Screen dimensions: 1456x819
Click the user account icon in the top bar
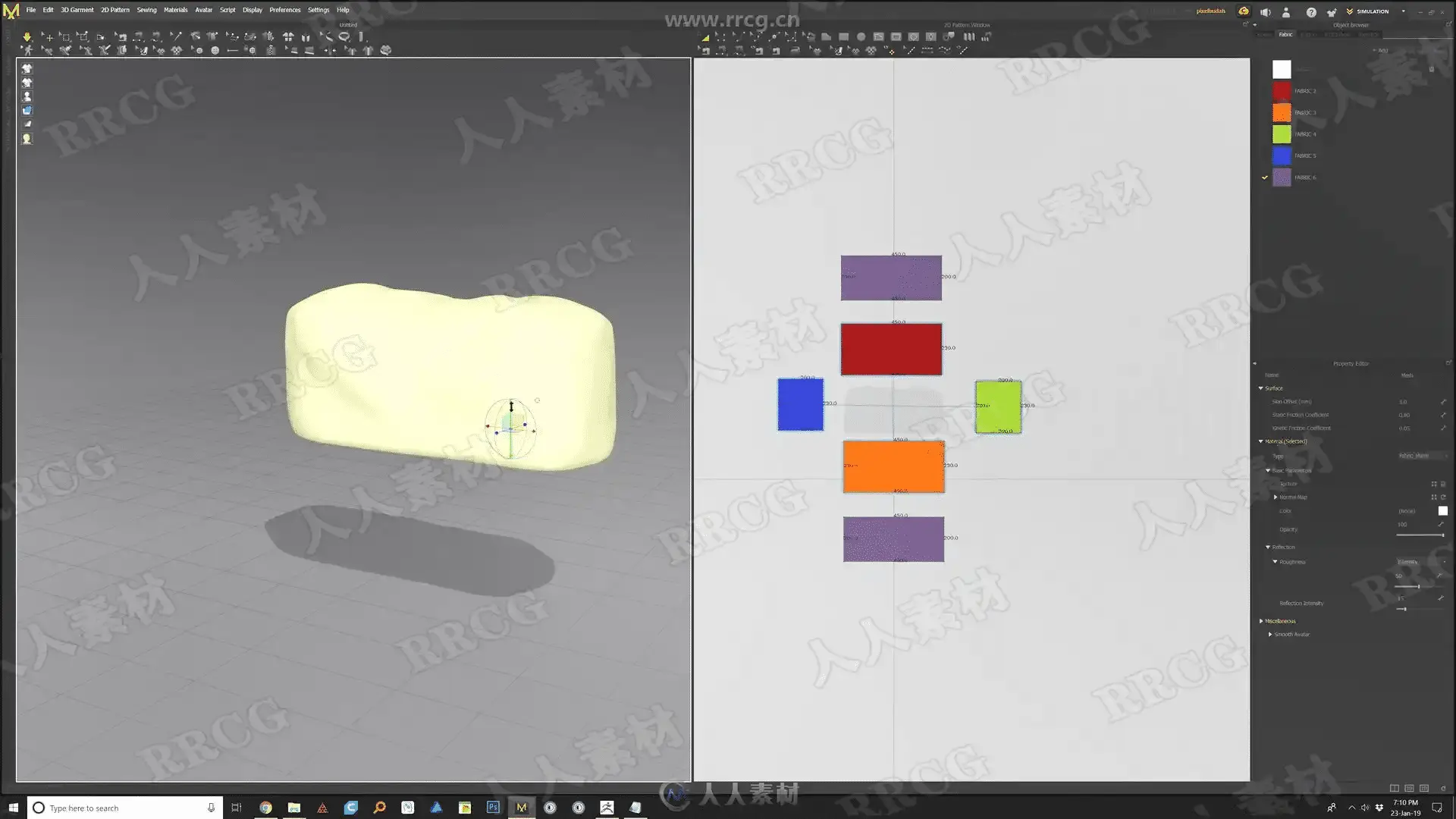pos(1286,12)
